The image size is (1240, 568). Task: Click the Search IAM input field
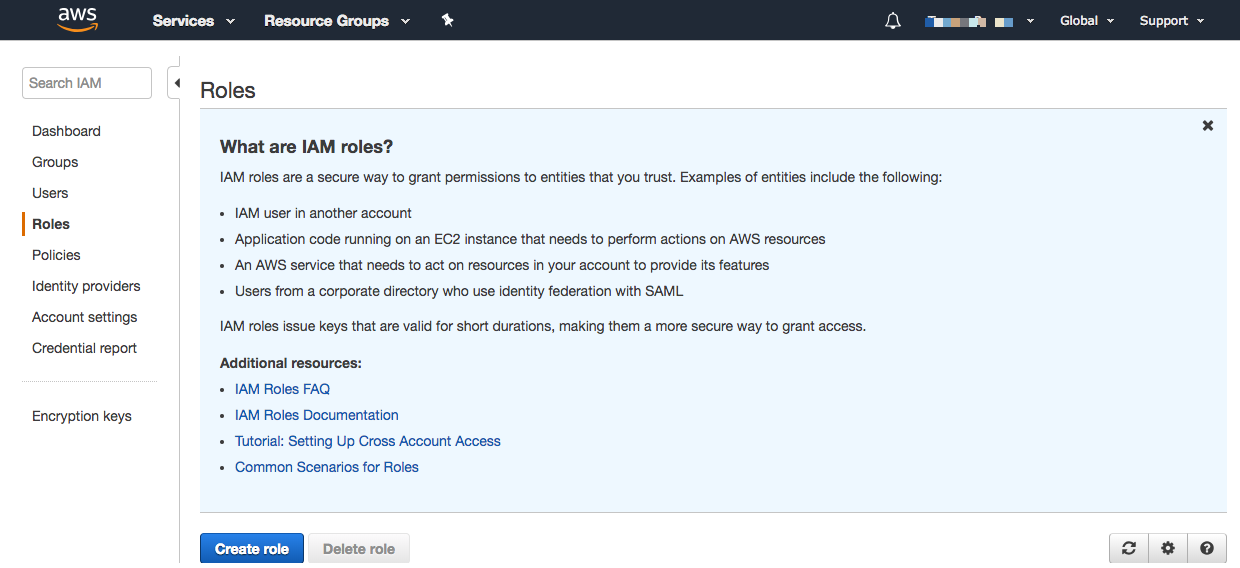86,83
